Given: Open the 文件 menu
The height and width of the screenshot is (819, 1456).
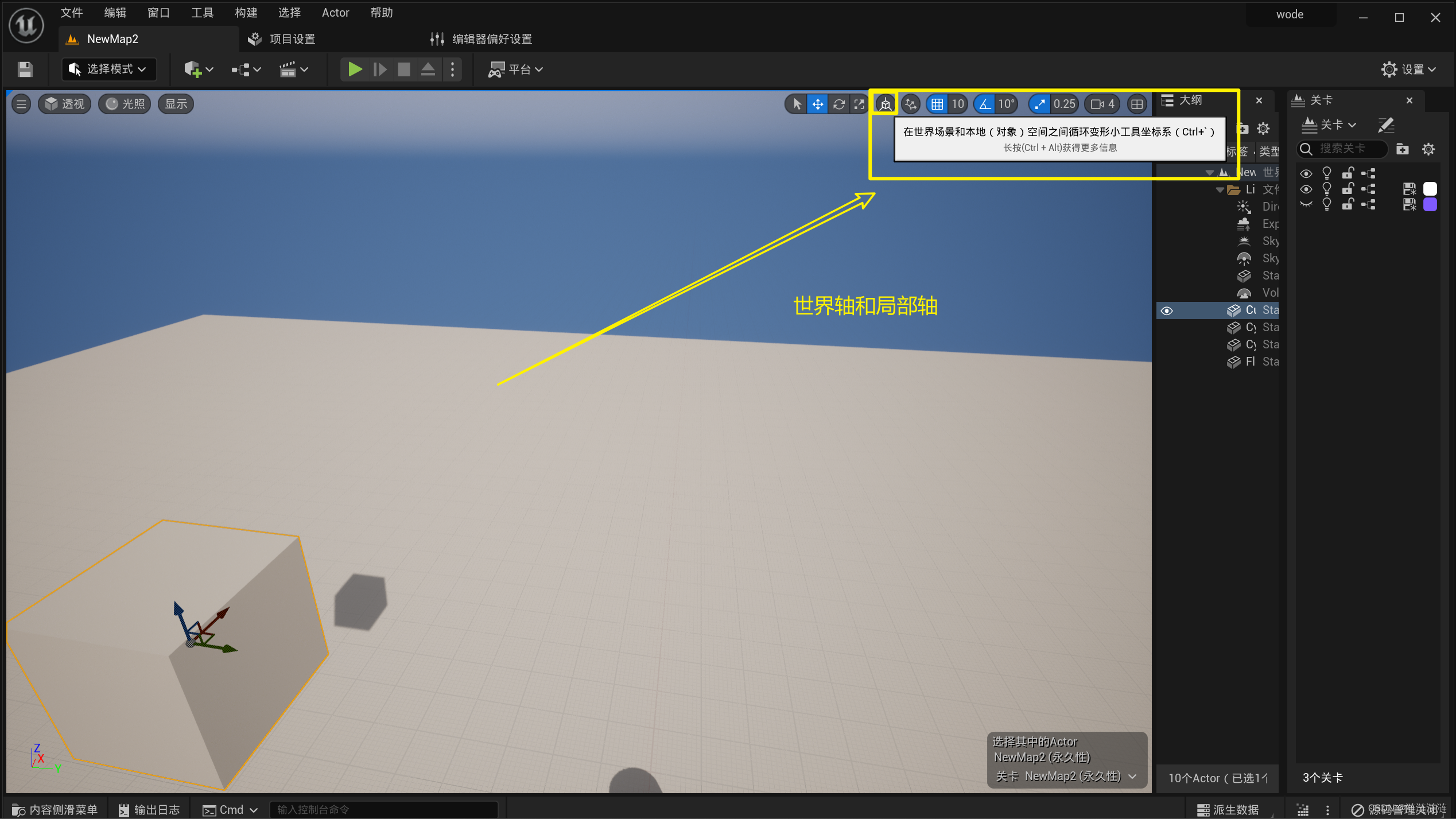Looking at the screenshot, I should tap(72, 13).
